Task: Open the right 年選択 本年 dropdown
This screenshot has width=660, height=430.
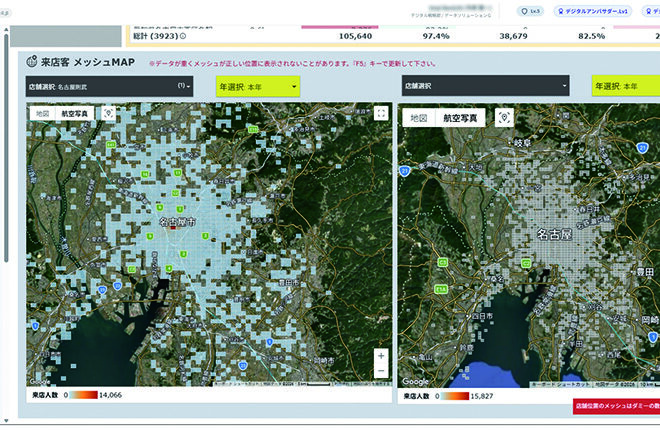Action: coord(625,87)
